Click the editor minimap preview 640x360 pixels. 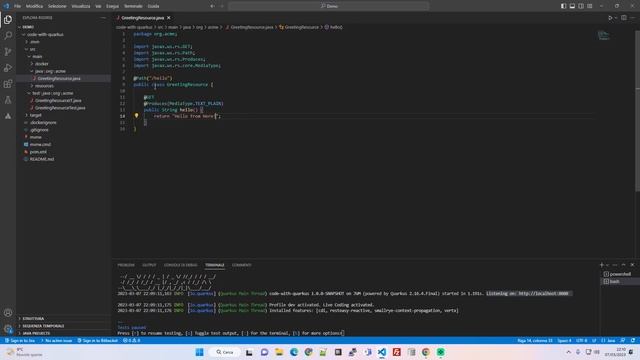coord(603,36)
